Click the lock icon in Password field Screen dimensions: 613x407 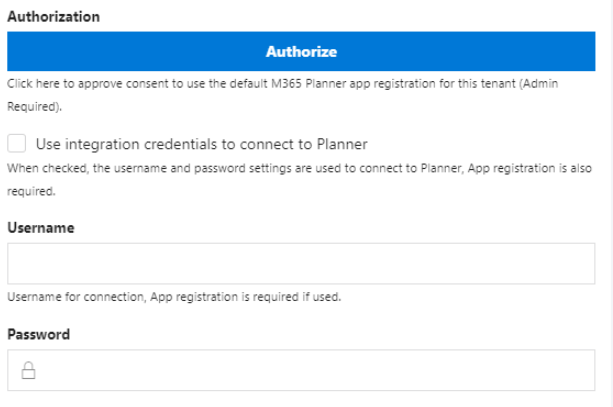pos(28,370)
